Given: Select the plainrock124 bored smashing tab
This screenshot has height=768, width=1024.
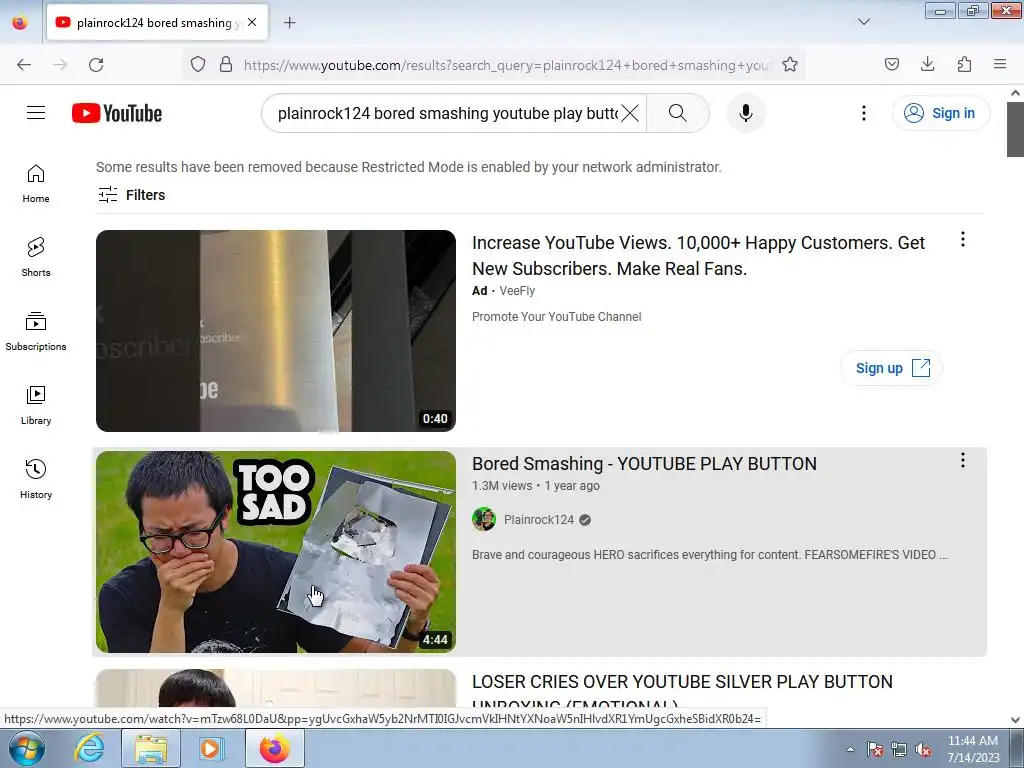Looking at the screenshot, I should coord(157,23).
